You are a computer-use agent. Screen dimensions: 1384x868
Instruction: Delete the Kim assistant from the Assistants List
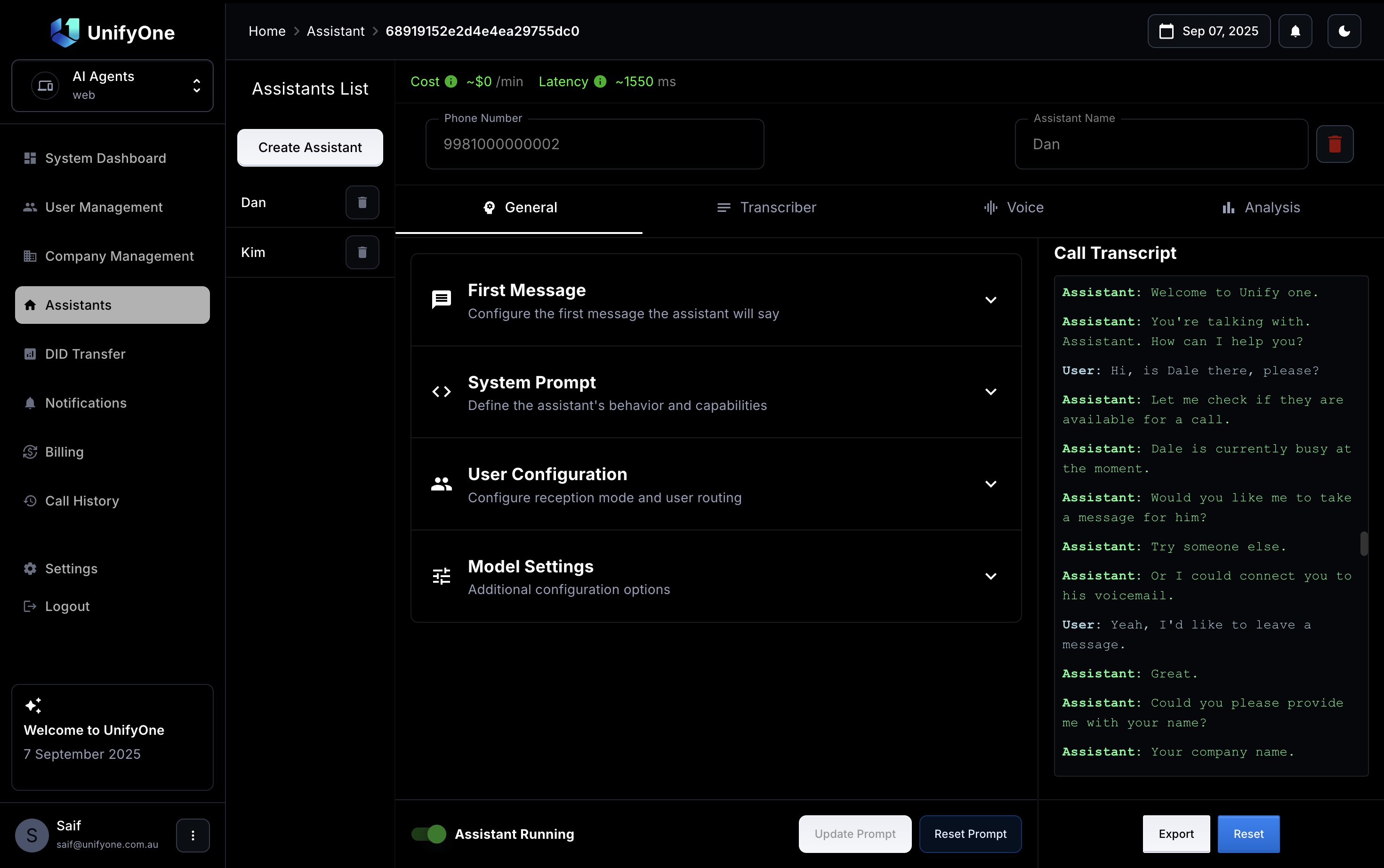(362, 252)
